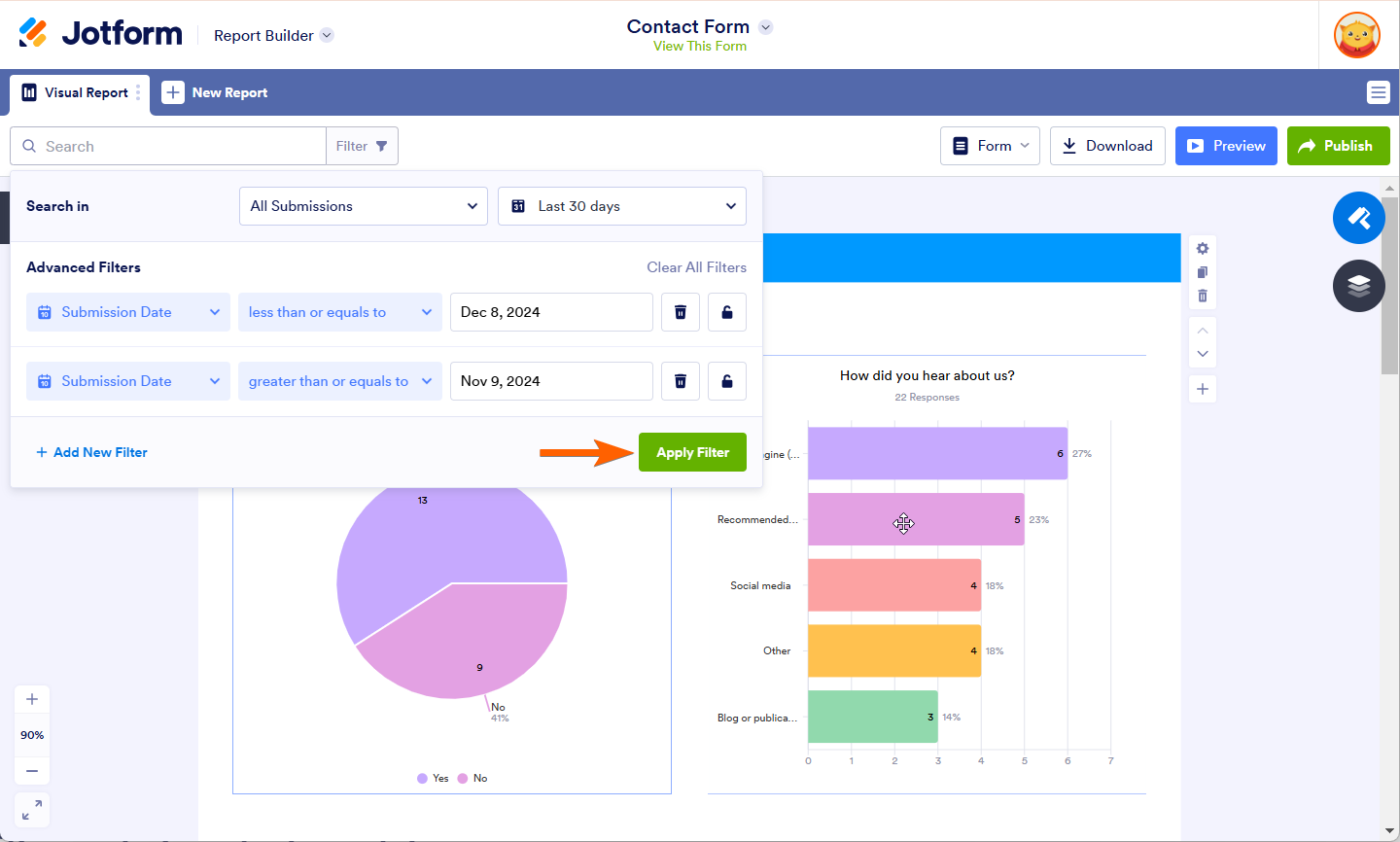Click the Preview button
Image resolution: width=1400 pixels, height=842 pixels.
(1226, 146)
